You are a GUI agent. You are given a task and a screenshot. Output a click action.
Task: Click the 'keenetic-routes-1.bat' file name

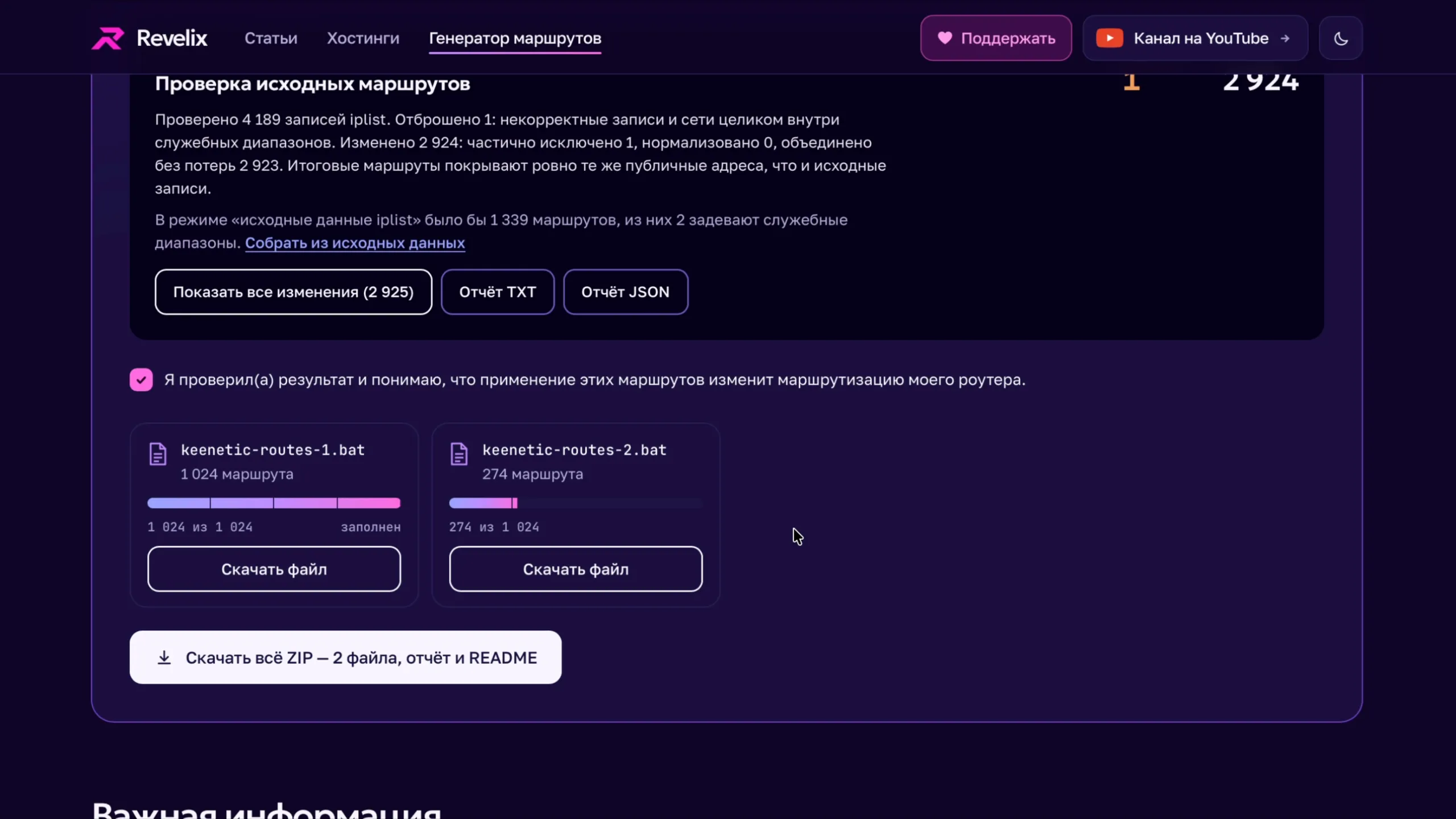pyautogui.click(x=272, y=450)
